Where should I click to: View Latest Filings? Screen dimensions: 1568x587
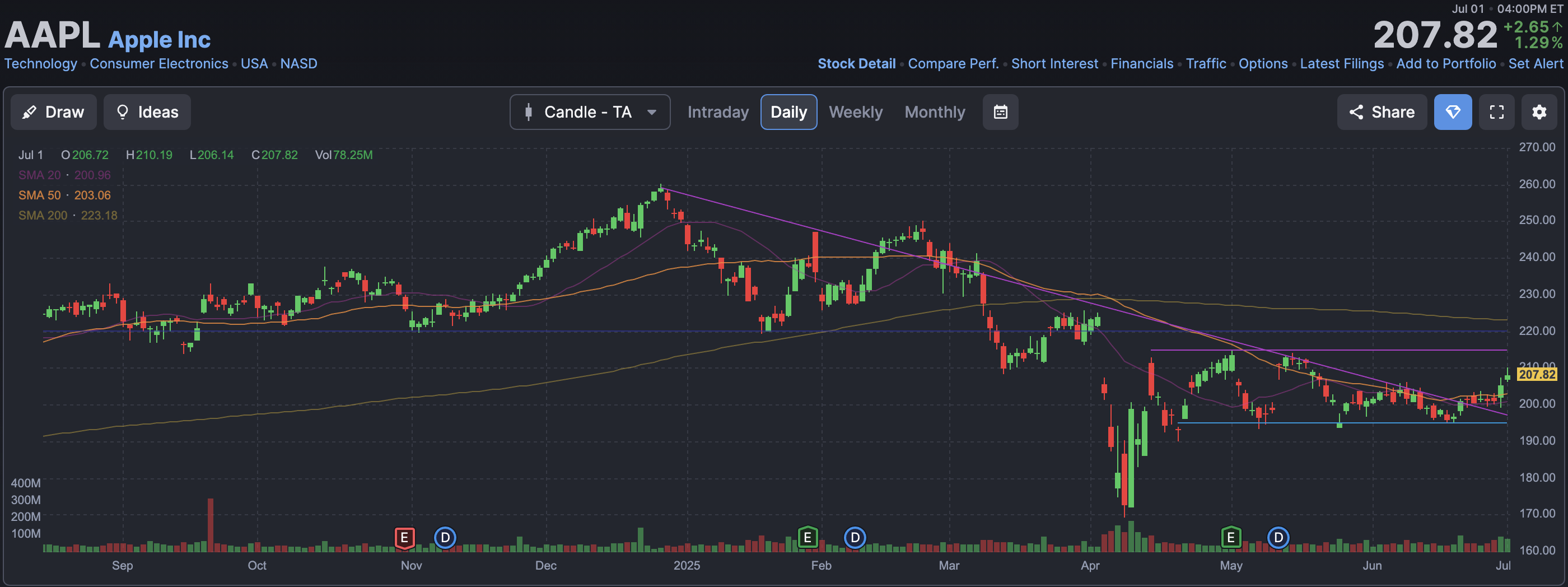click(1342, 63)
